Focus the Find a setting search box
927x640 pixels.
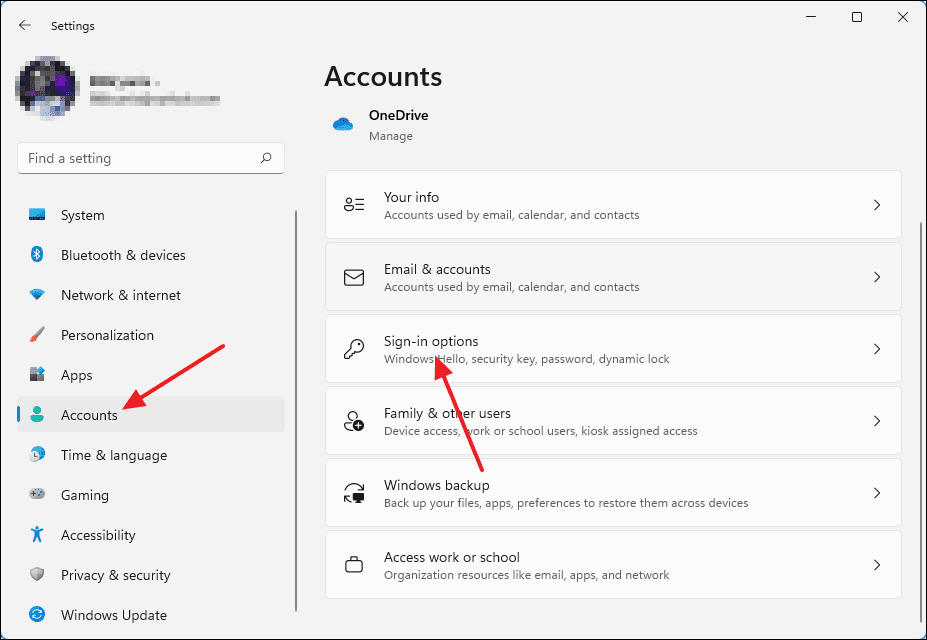[x=151, y=158]
